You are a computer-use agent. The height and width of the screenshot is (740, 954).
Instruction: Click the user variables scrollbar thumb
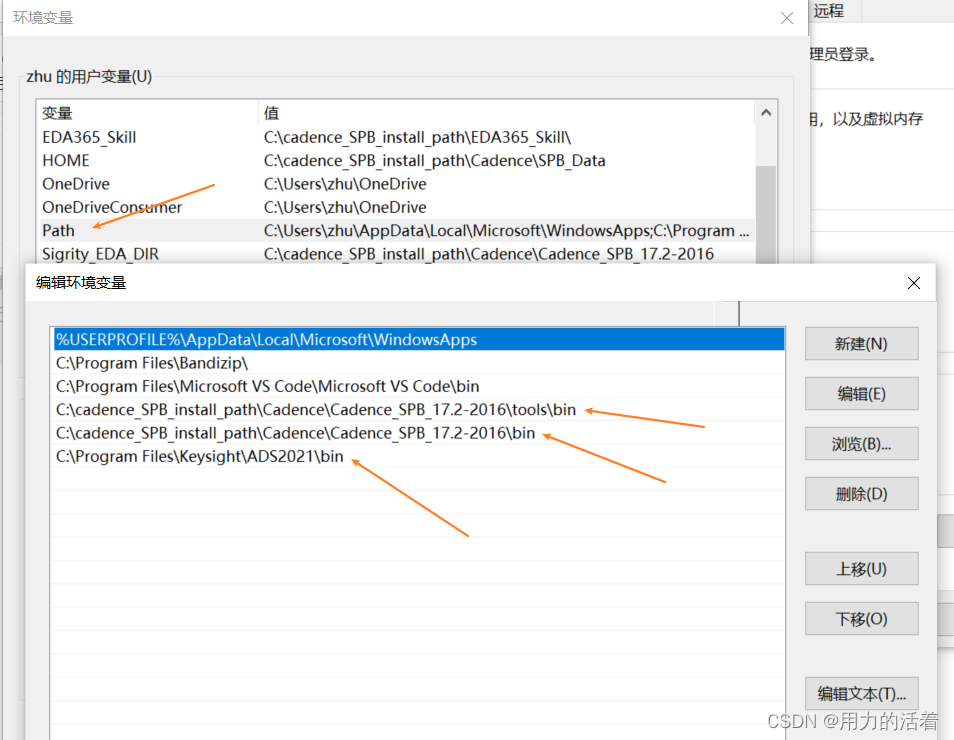766,214
